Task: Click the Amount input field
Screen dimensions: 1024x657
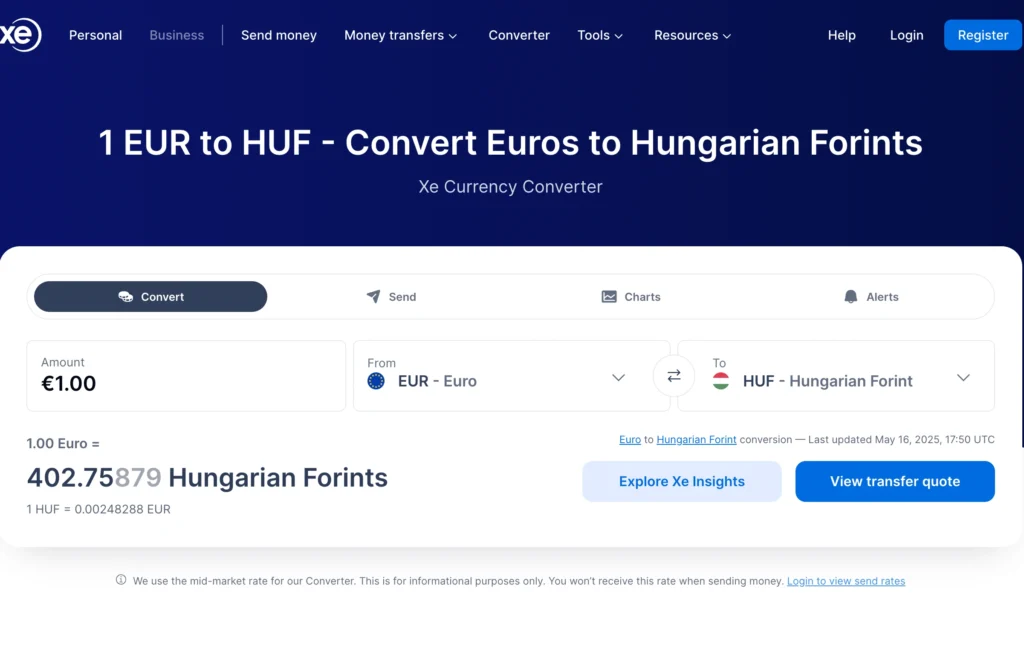Action: coord(186,376)
